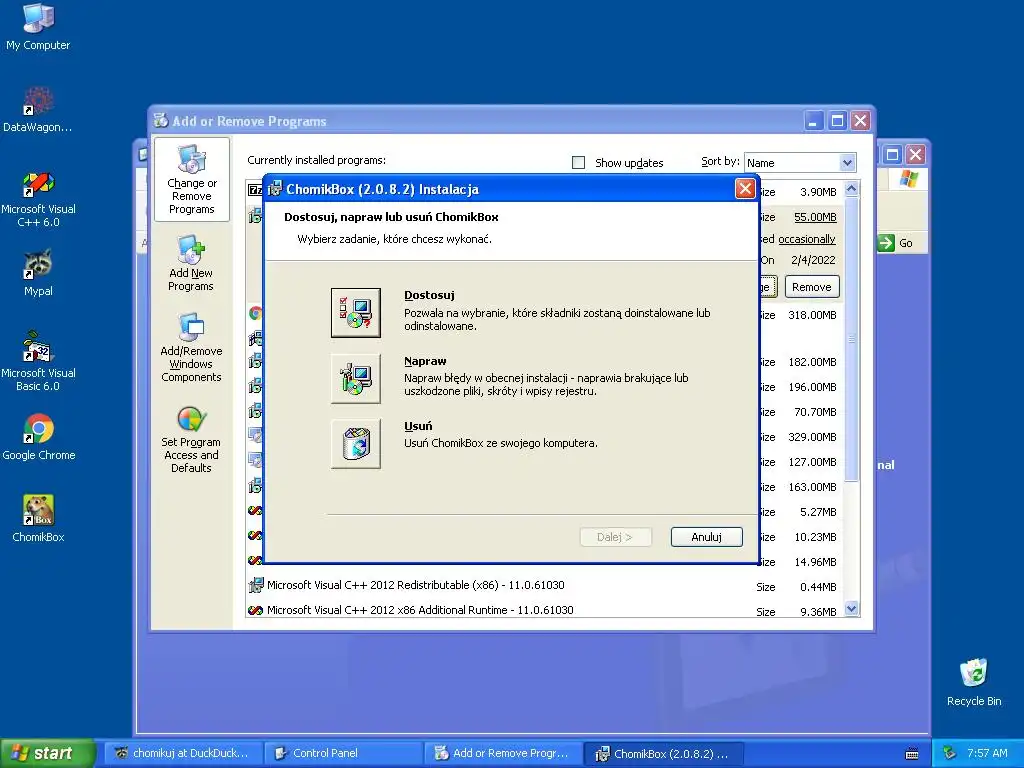Select the Usuń uninstall icon button
Viewport: 1024px width, 768px height.
[x=355, y=444]
